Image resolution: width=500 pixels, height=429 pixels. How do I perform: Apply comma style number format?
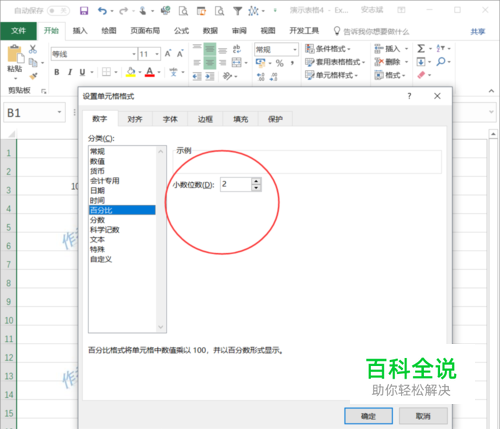pyautogui.click(x=292, y=63)
